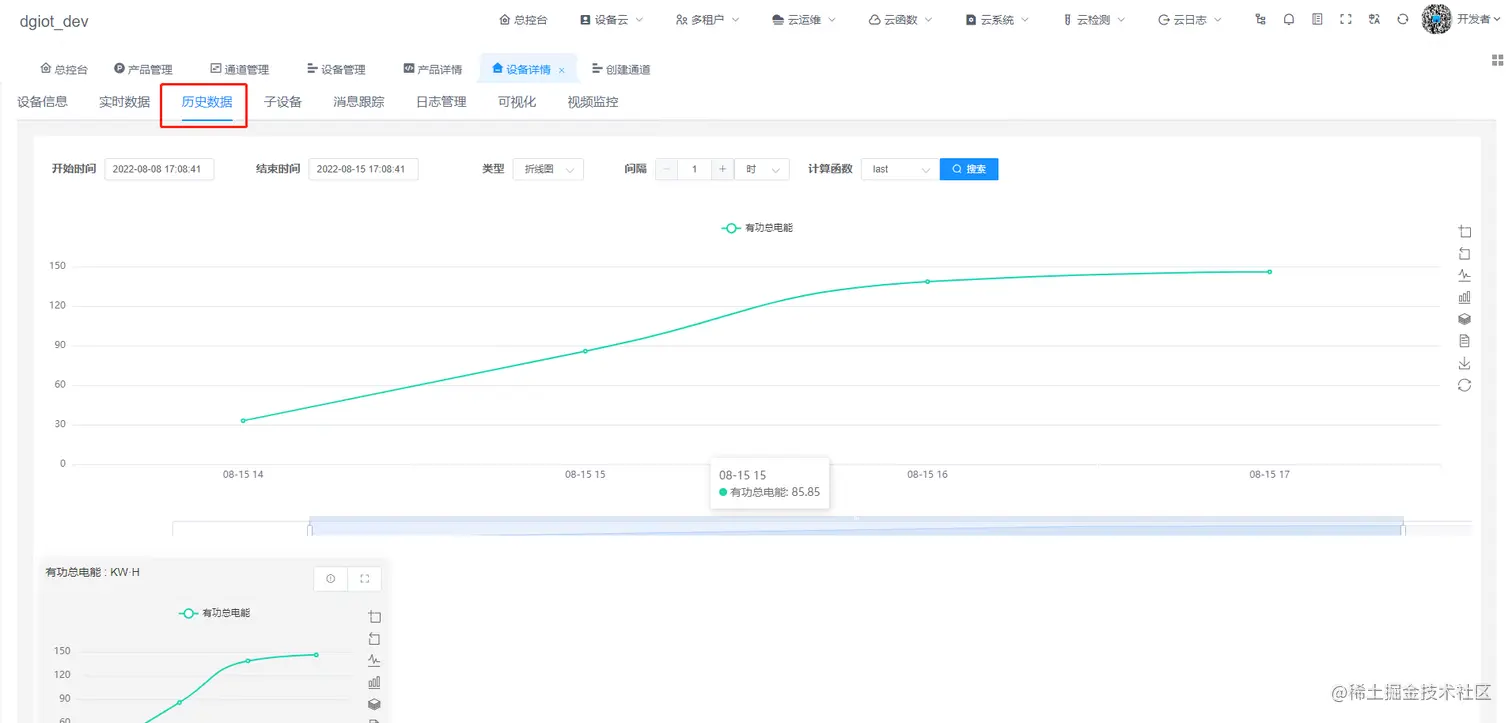1512x723 pixels.
Task: Open data view icon in main chart toolbox
Action: point(1464,341)
